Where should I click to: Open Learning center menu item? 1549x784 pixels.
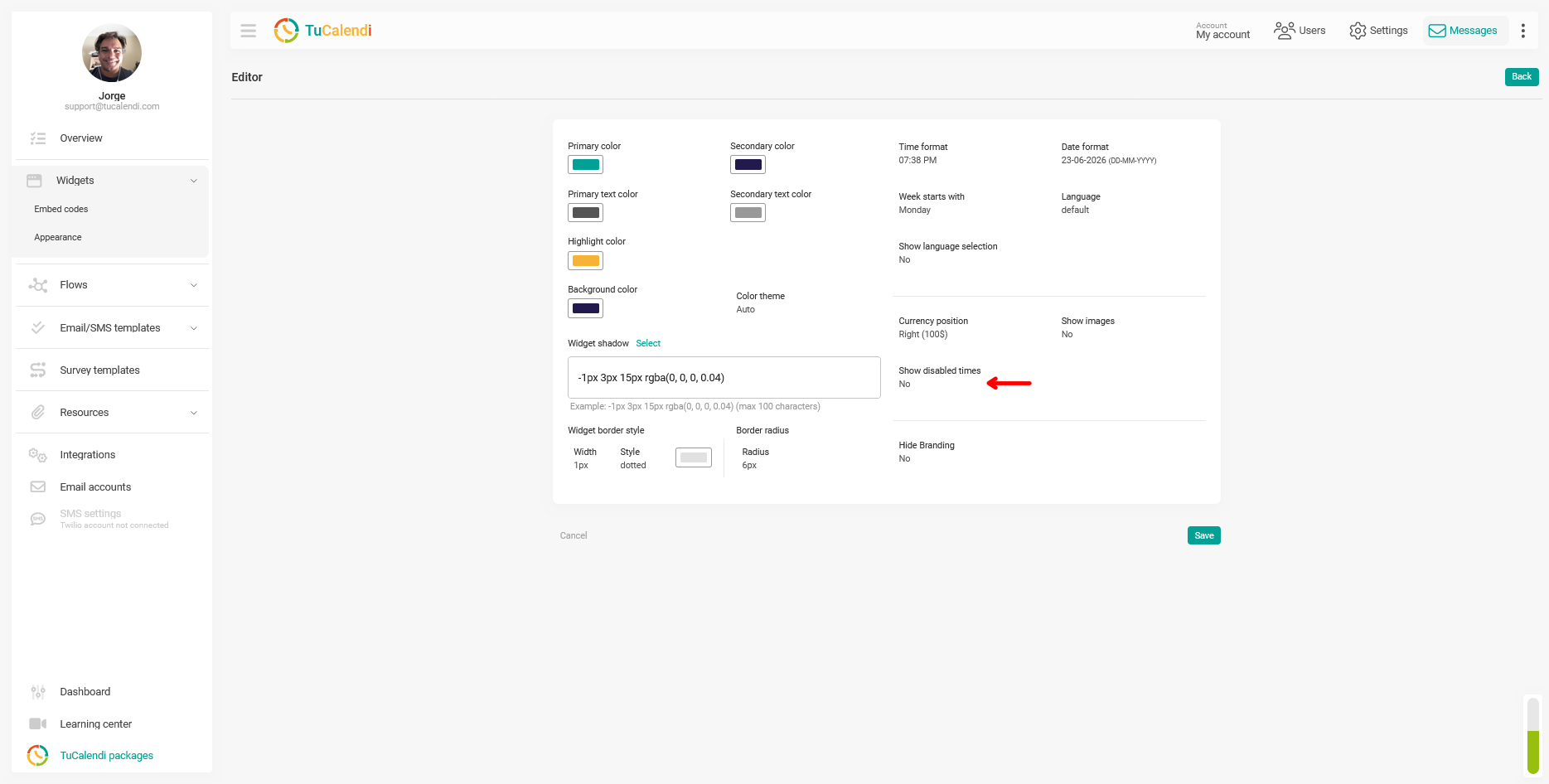96,724
